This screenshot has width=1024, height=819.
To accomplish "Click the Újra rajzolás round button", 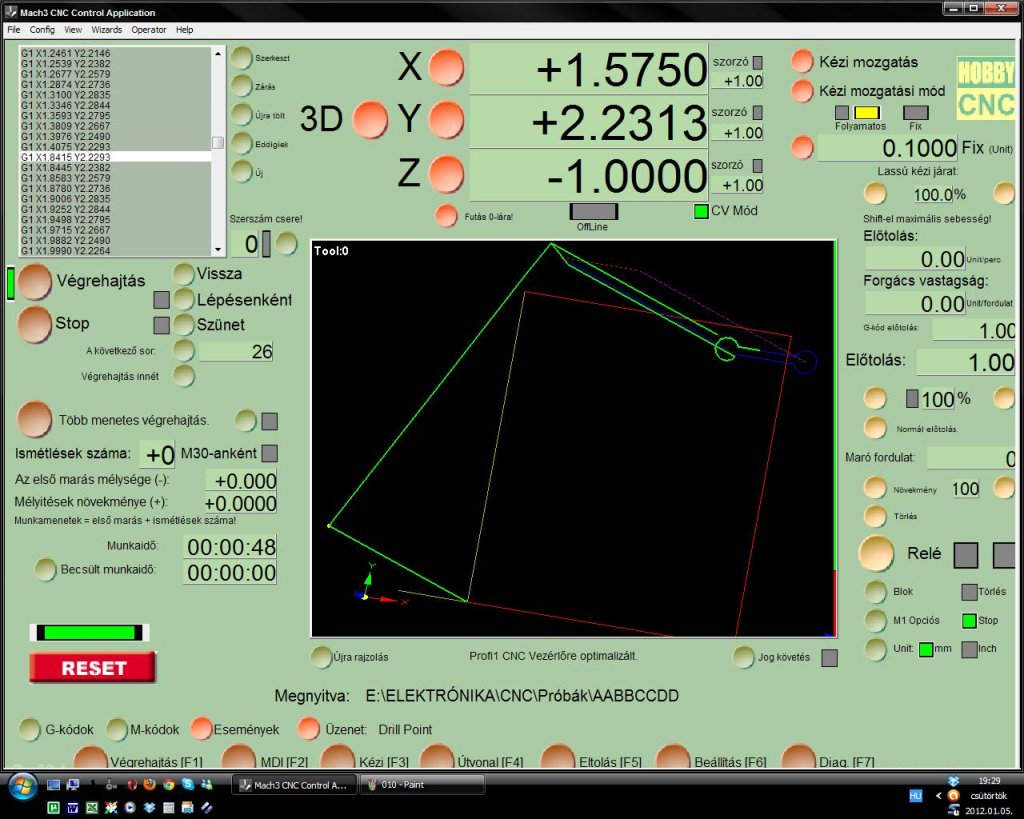I will (321, 656).
